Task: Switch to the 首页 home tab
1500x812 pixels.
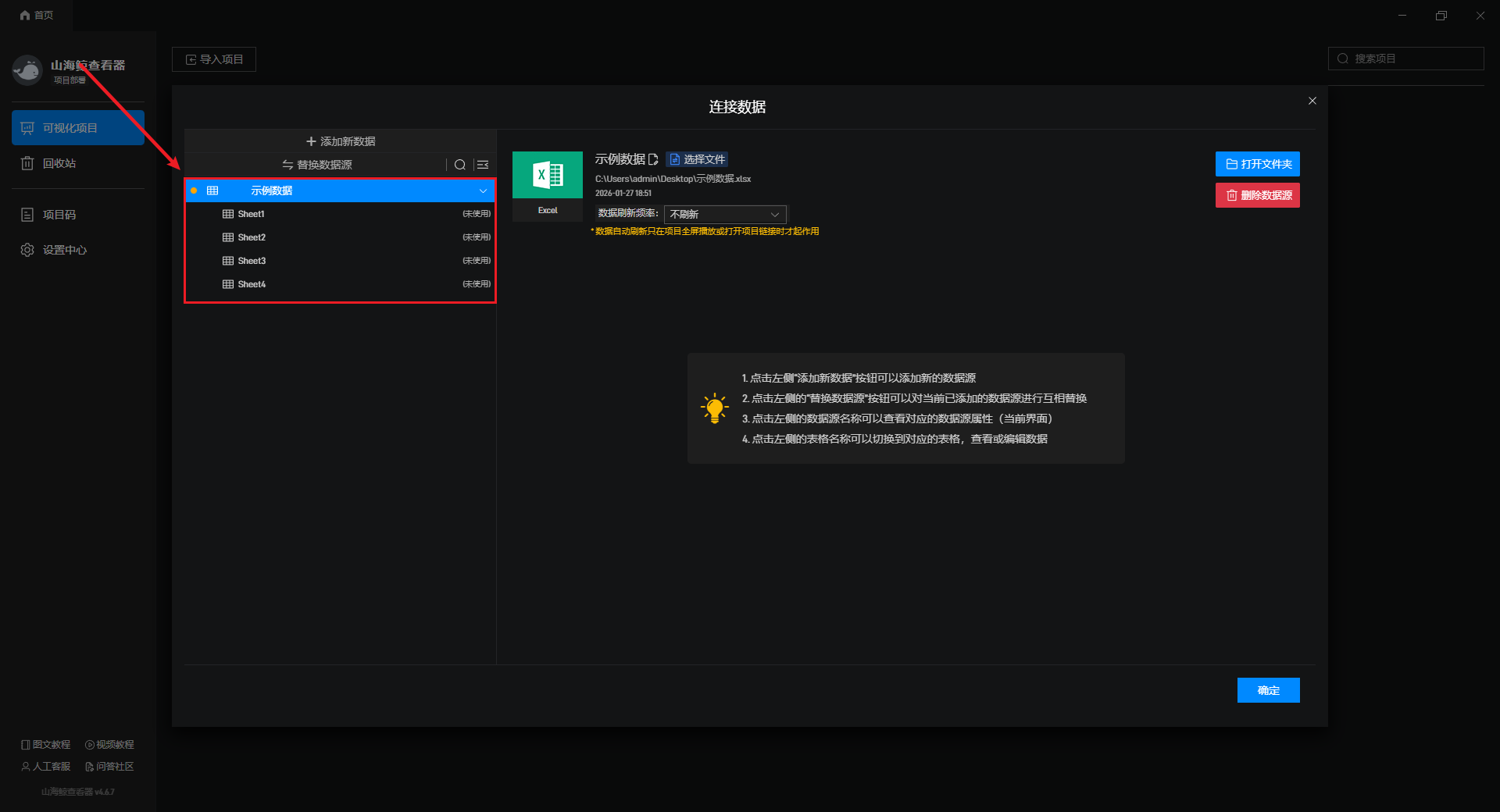Action: click(x=37, y=15)
